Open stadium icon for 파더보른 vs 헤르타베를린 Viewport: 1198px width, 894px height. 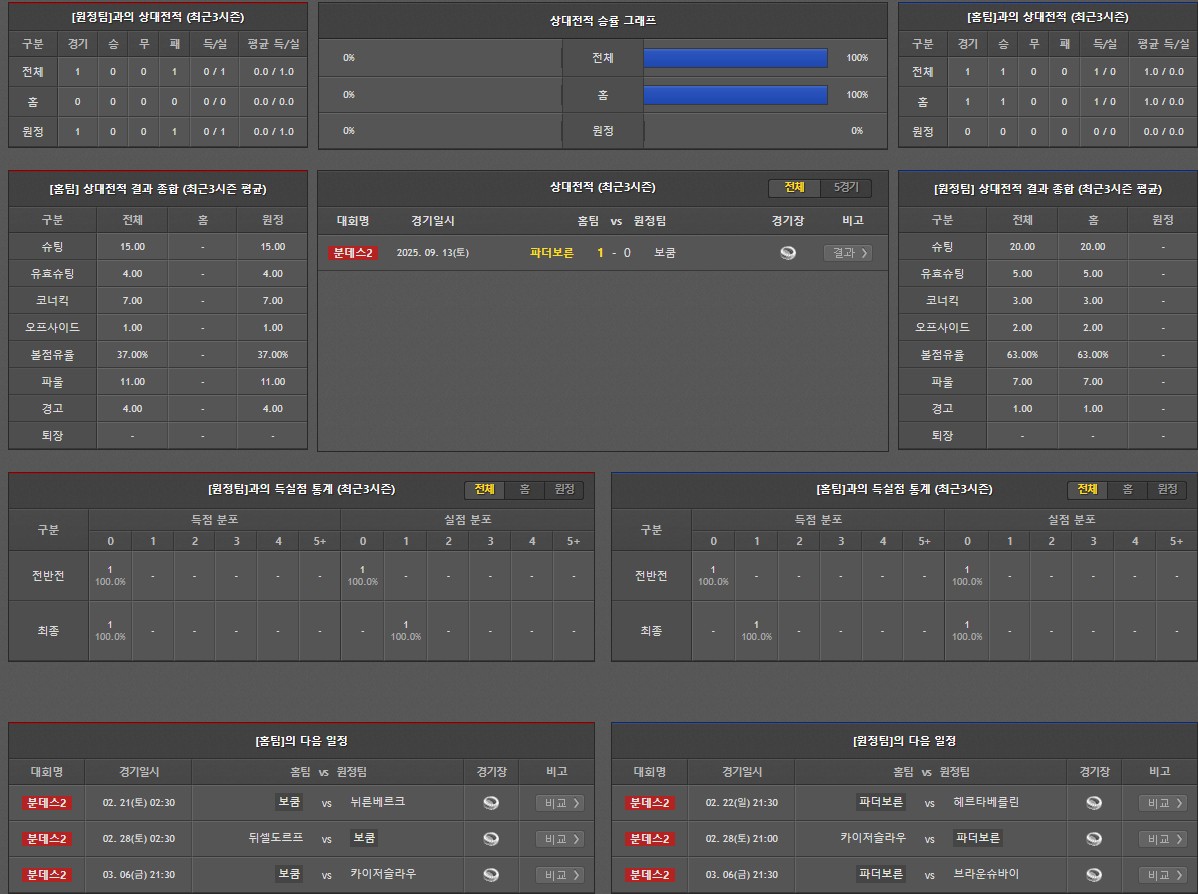tap(1094, 803)
